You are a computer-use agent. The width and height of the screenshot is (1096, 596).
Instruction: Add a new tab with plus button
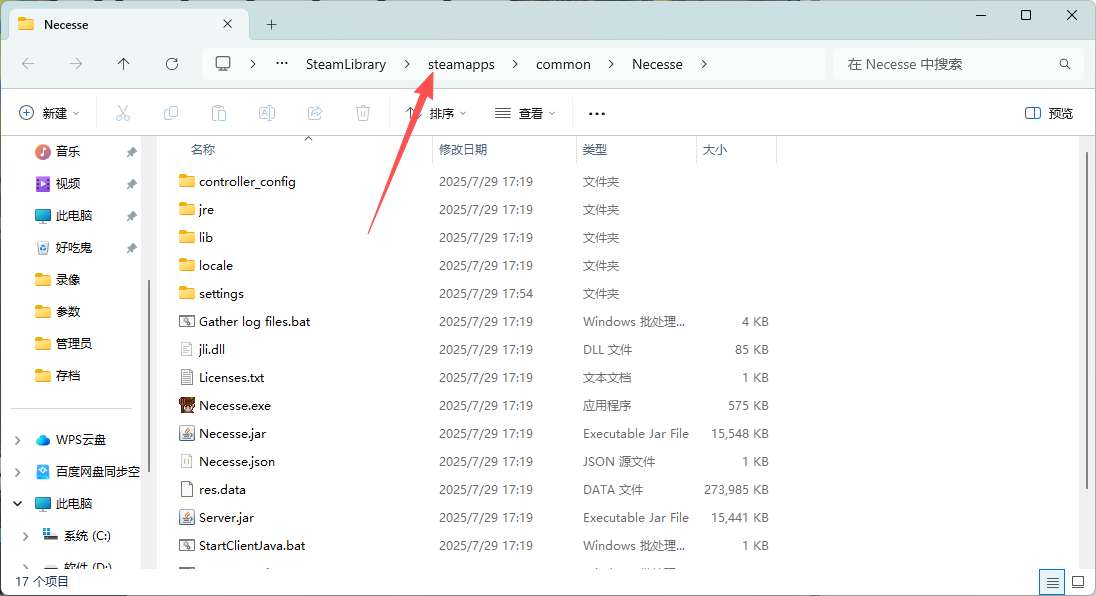pyautogui.click(x=271, y=24)
